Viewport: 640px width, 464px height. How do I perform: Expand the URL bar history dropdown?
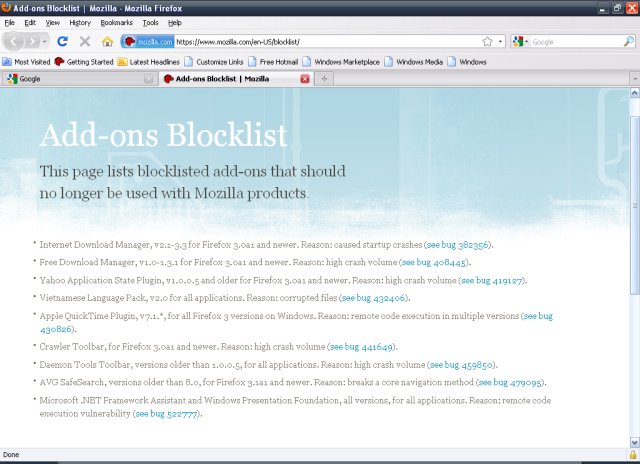pyautogui.click(x=499, y=42)
